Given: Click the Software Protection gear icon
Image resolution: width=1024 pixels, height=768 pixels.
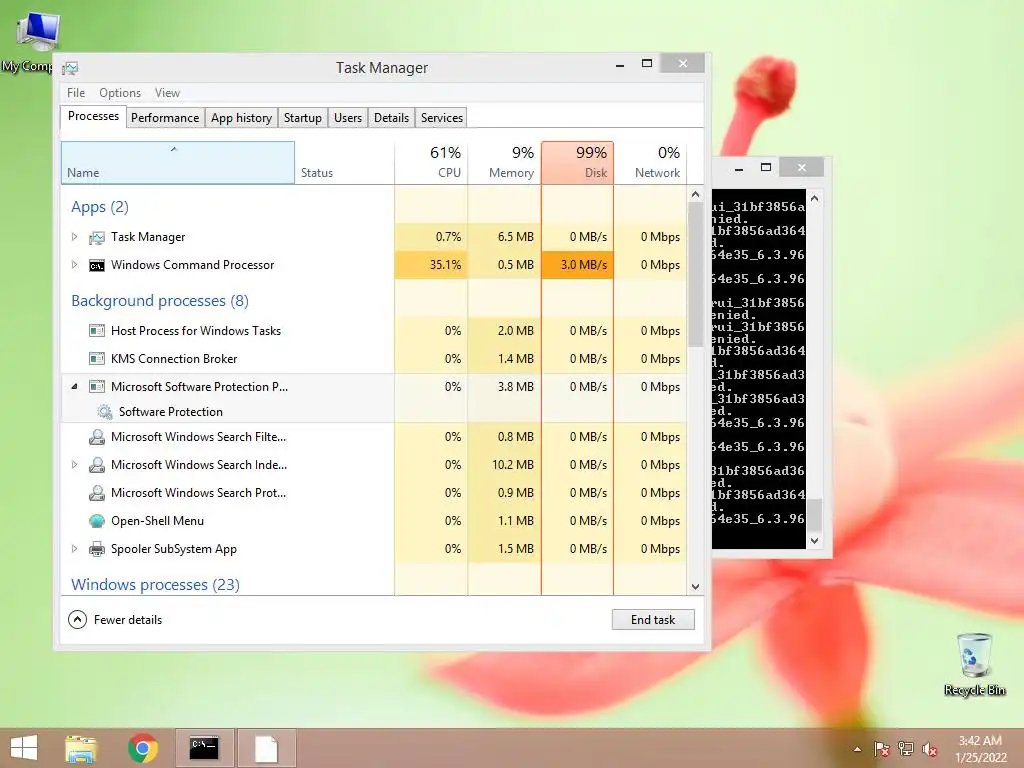Looking at the screenshot, I should 104,411.
